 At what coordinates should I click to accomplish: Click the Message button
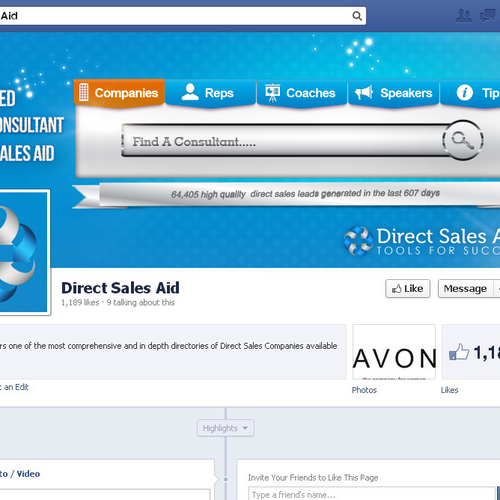click(465, 288)
